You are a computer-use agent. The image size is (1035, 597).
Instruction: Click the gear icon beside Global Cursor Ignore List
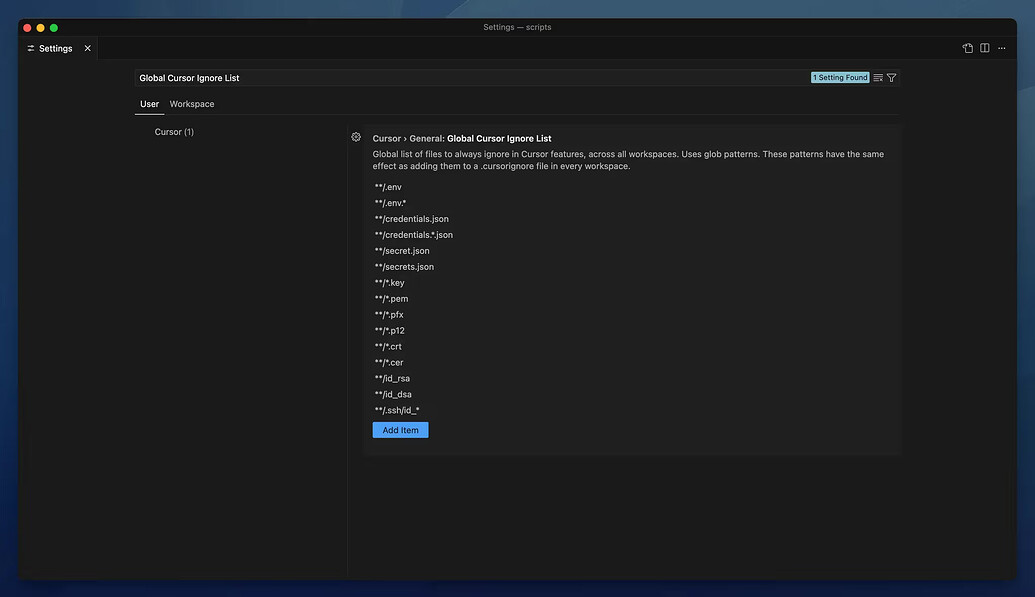(356, 136)
